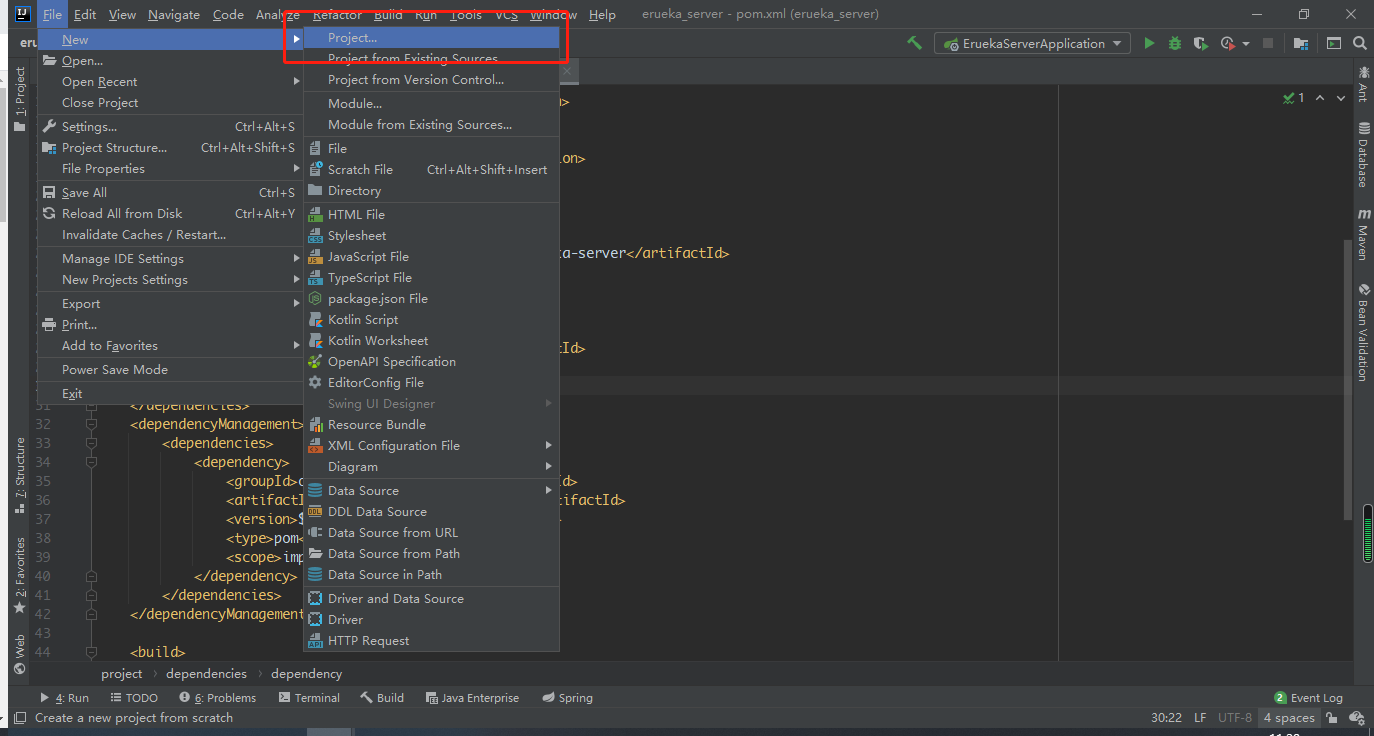Choose Kotlin Script entry
This screenshot has width=1374, height=736.
click(x=431, y=320)
